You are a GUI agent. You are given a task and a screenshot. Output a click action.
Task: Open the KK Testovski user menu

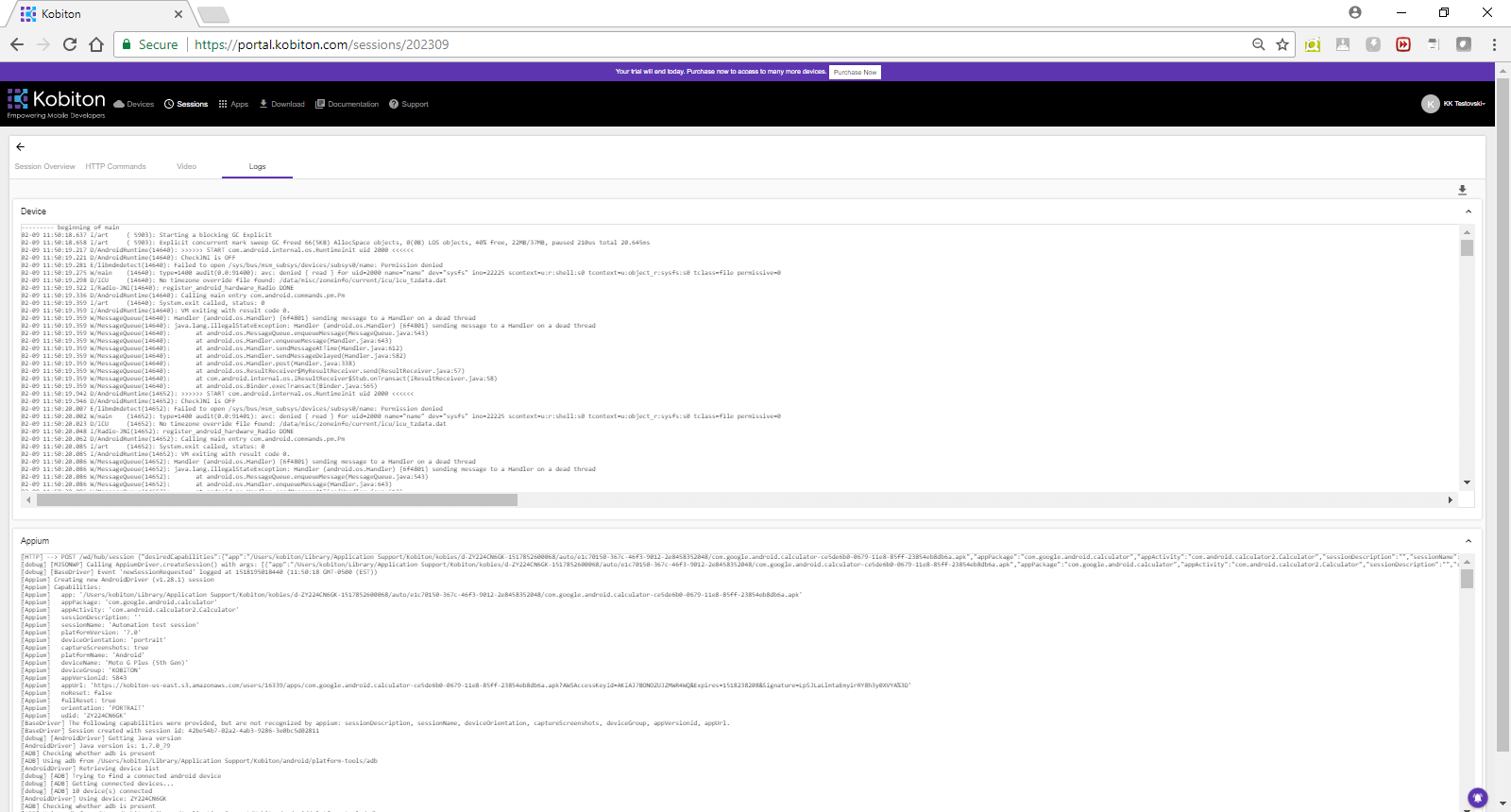pos(1453,104)
